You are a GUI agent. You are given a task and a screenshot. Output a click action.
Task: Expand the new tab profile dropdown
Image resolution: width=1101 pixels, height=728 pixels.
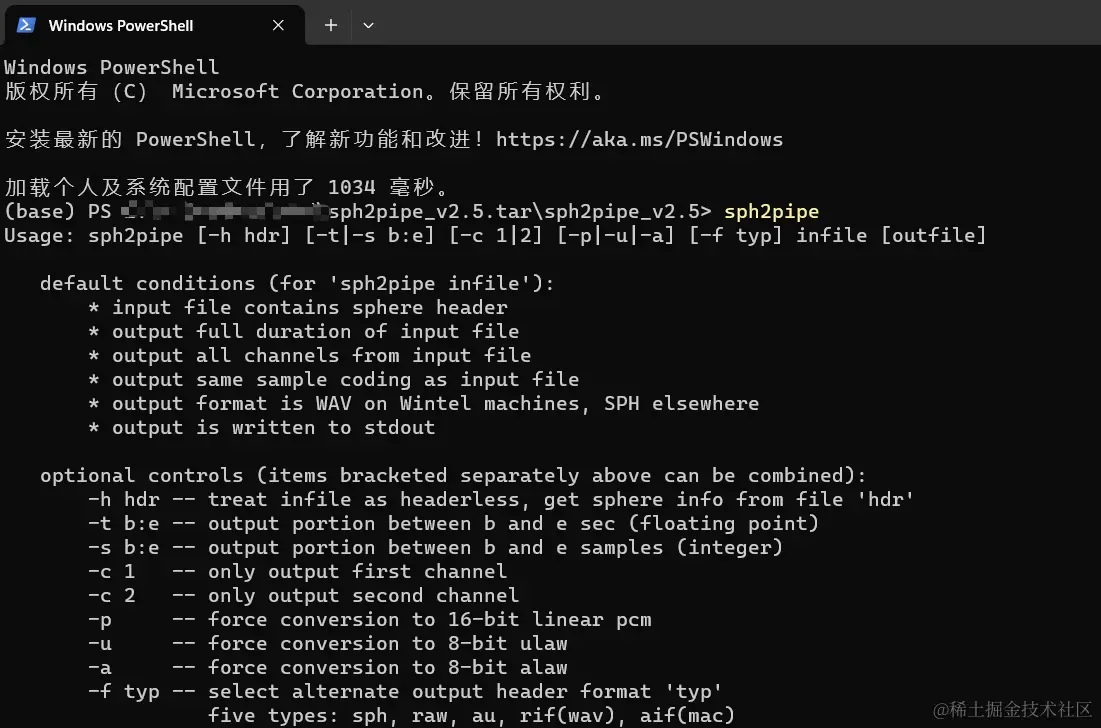point(368,25)
